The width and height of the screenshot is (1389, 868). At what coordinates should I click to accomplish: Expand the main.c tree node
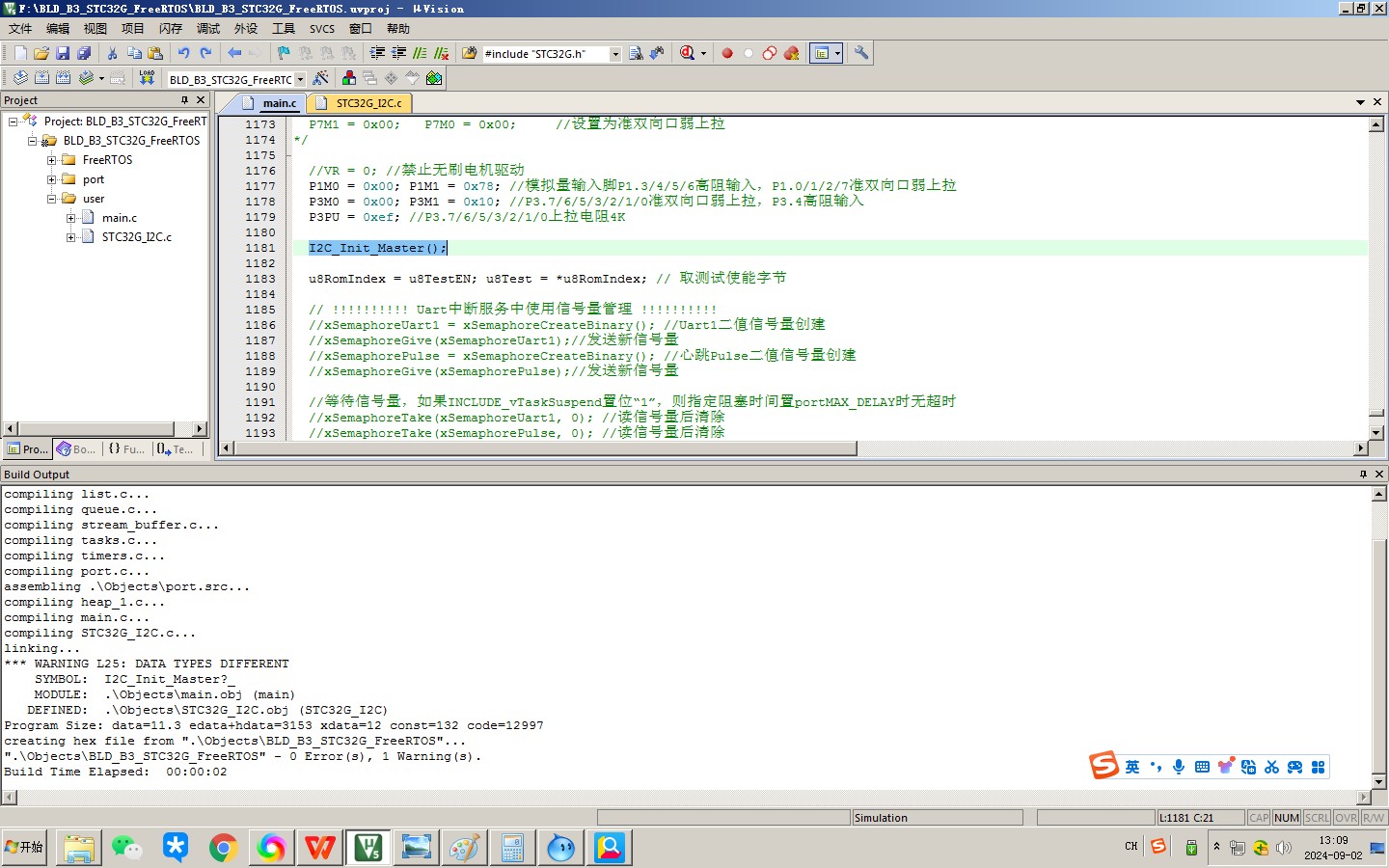[x=70, y=218]
